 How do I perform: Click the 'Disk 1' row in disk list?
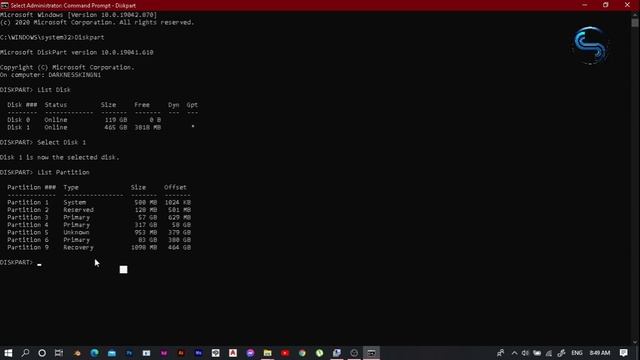(101, 127)
